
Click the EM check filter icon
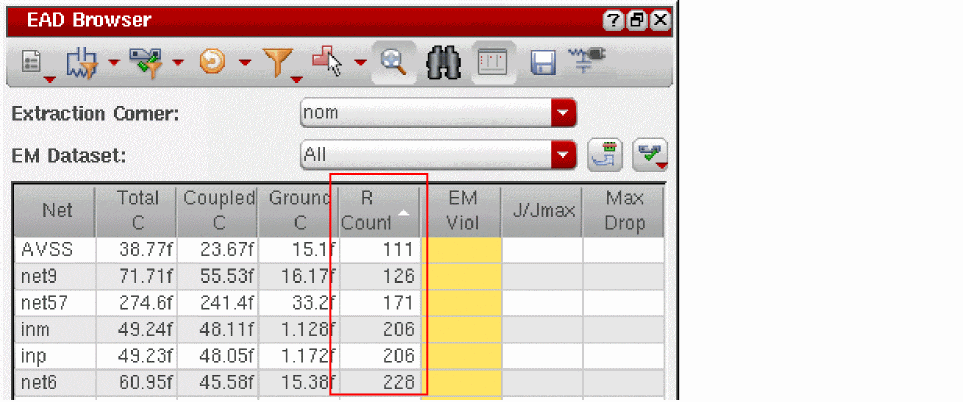click(146, 63)
